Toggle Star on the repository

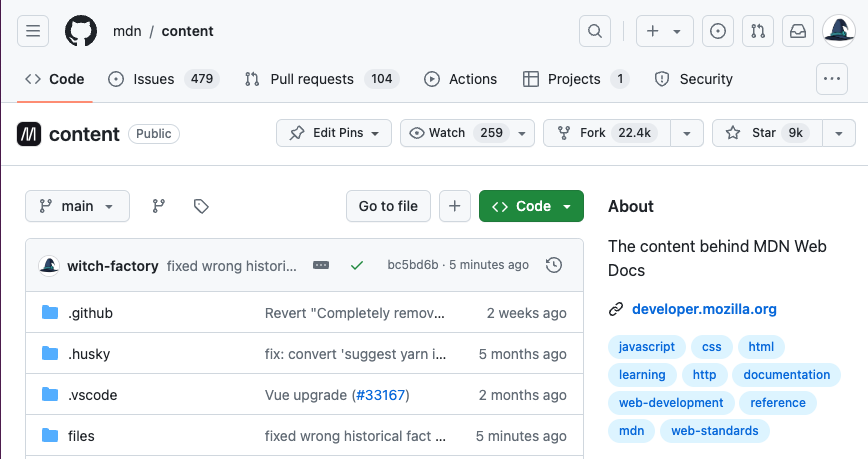tap(766, 133)
